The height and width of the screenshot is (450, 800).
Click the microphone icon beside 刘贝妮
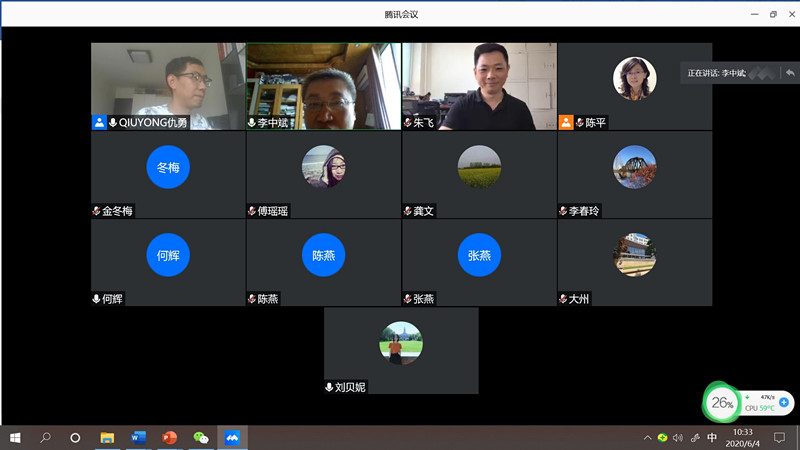click(329, 387)
